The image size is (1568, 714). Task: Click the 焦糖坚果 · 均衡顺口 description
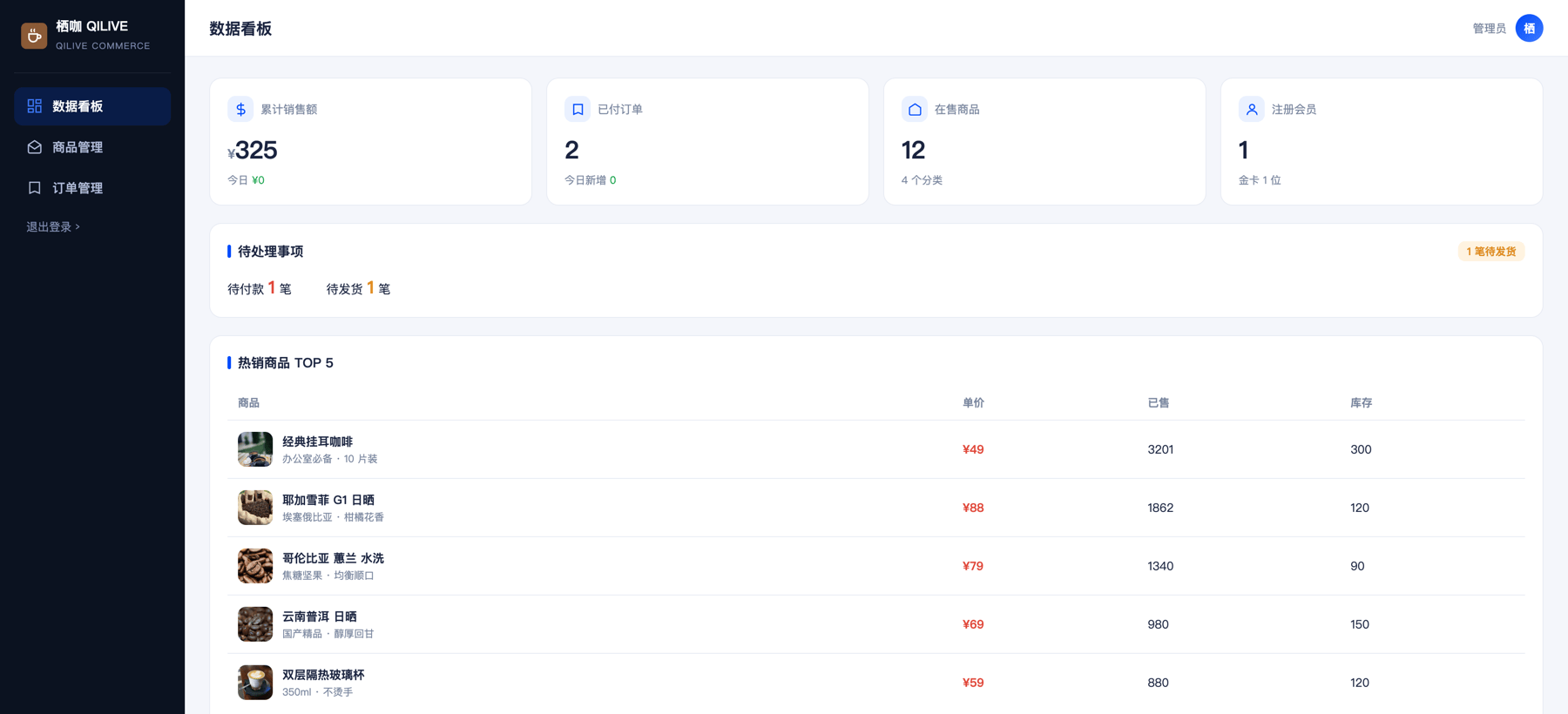328,576
